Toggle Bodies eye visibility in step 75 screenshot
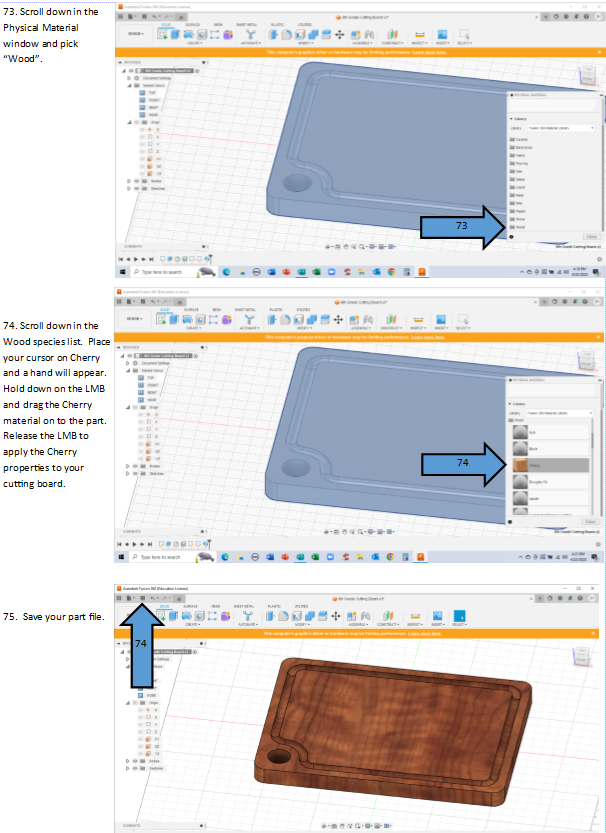 click(x=136, y=761)
